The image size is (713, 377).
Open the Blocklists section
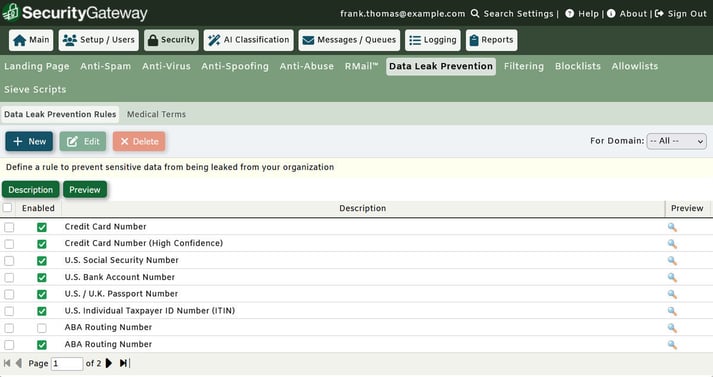pos(577,66)
